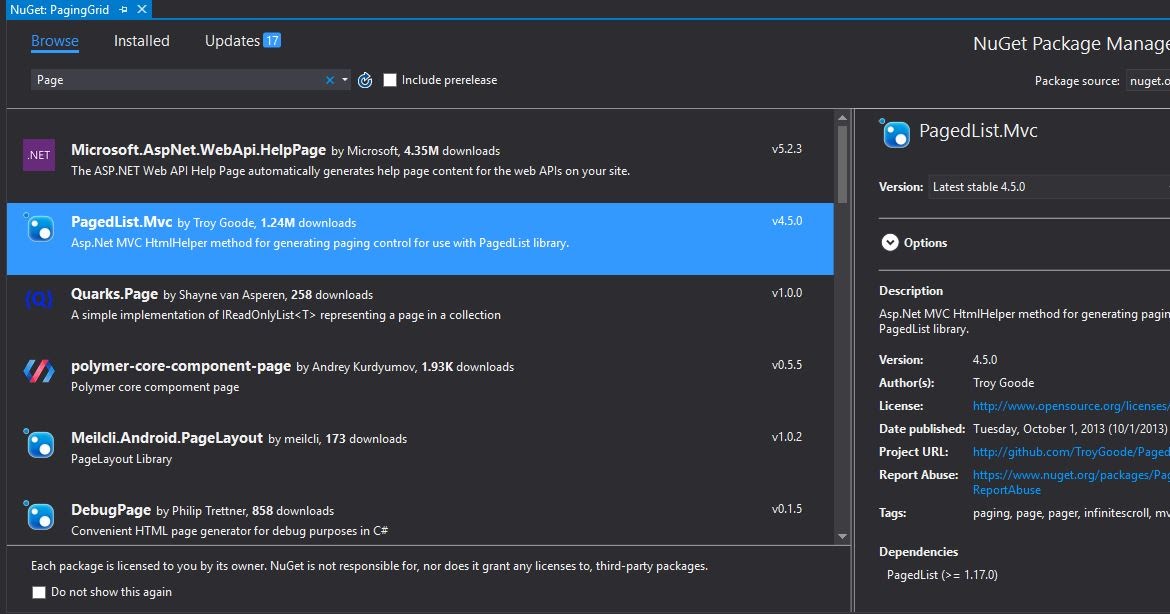Open the search history dropdown arrow

[x=342, y=80]
